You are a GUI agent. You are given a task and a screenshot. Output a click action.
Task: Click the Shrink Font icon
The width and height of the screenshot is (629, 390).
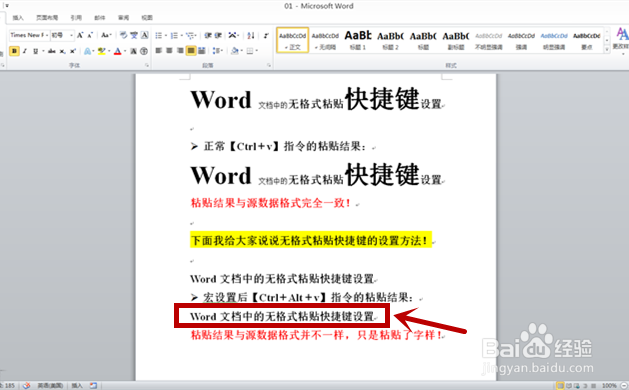[90, 35]
